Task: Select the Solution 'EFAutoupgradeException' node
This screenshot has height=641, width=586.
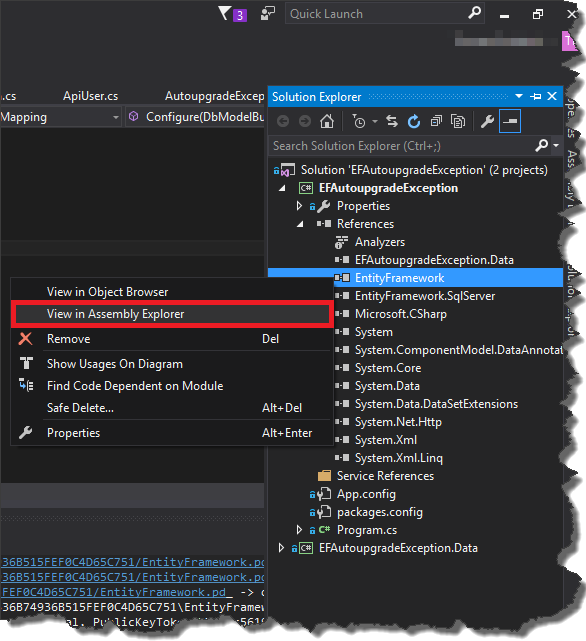Action: [x=424, y=170]
